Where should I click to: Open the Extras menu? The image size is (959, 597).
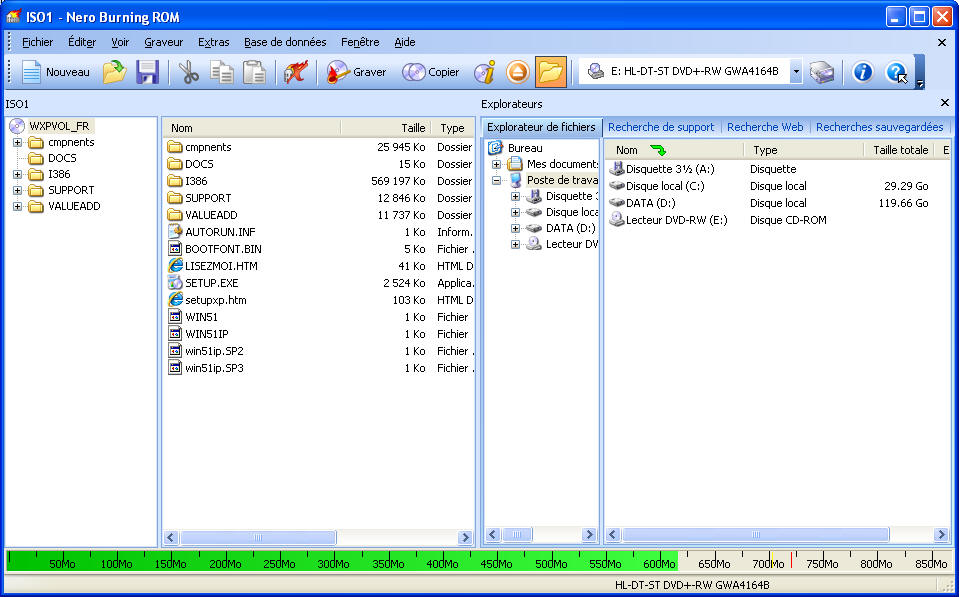pos(213,42)
